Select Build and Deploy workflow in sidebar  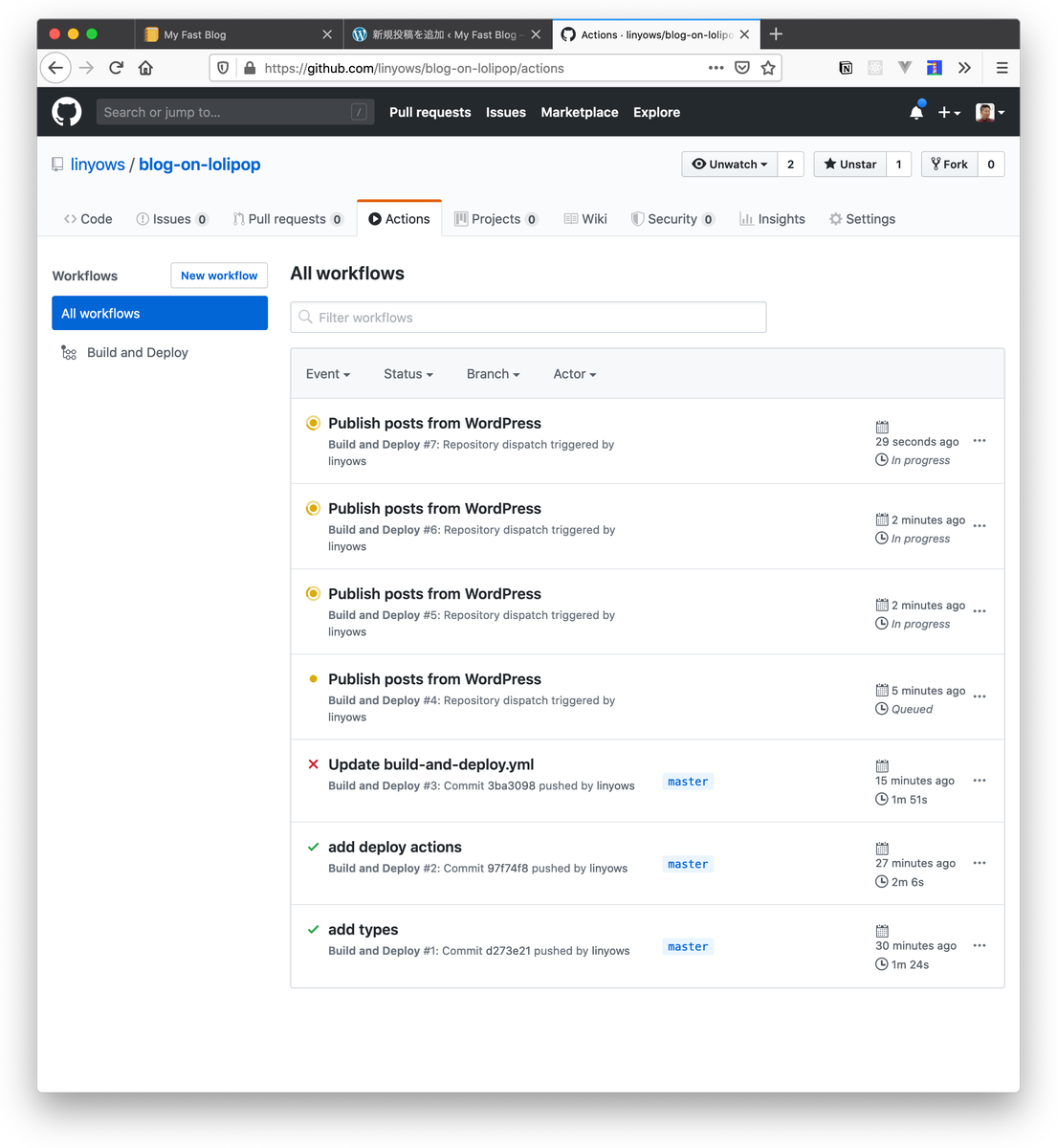(137, 353)
